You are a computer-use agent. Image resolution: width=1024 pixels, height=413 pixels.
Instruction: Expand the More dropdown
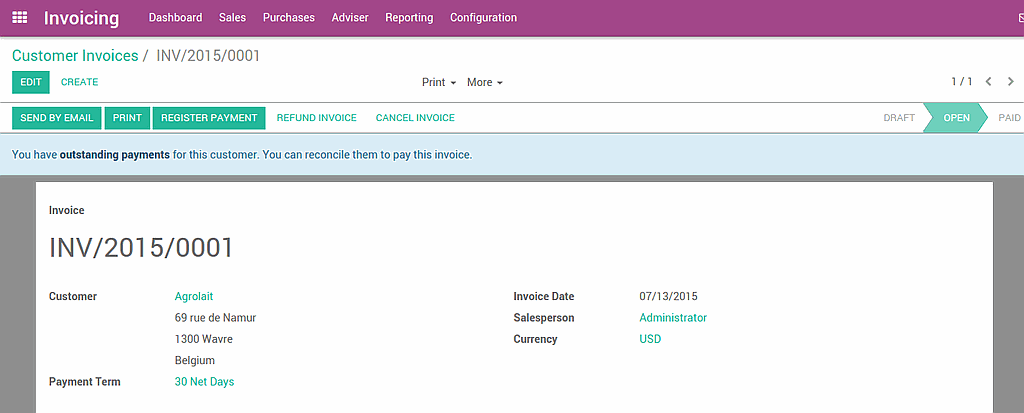[x=485, y=82]
